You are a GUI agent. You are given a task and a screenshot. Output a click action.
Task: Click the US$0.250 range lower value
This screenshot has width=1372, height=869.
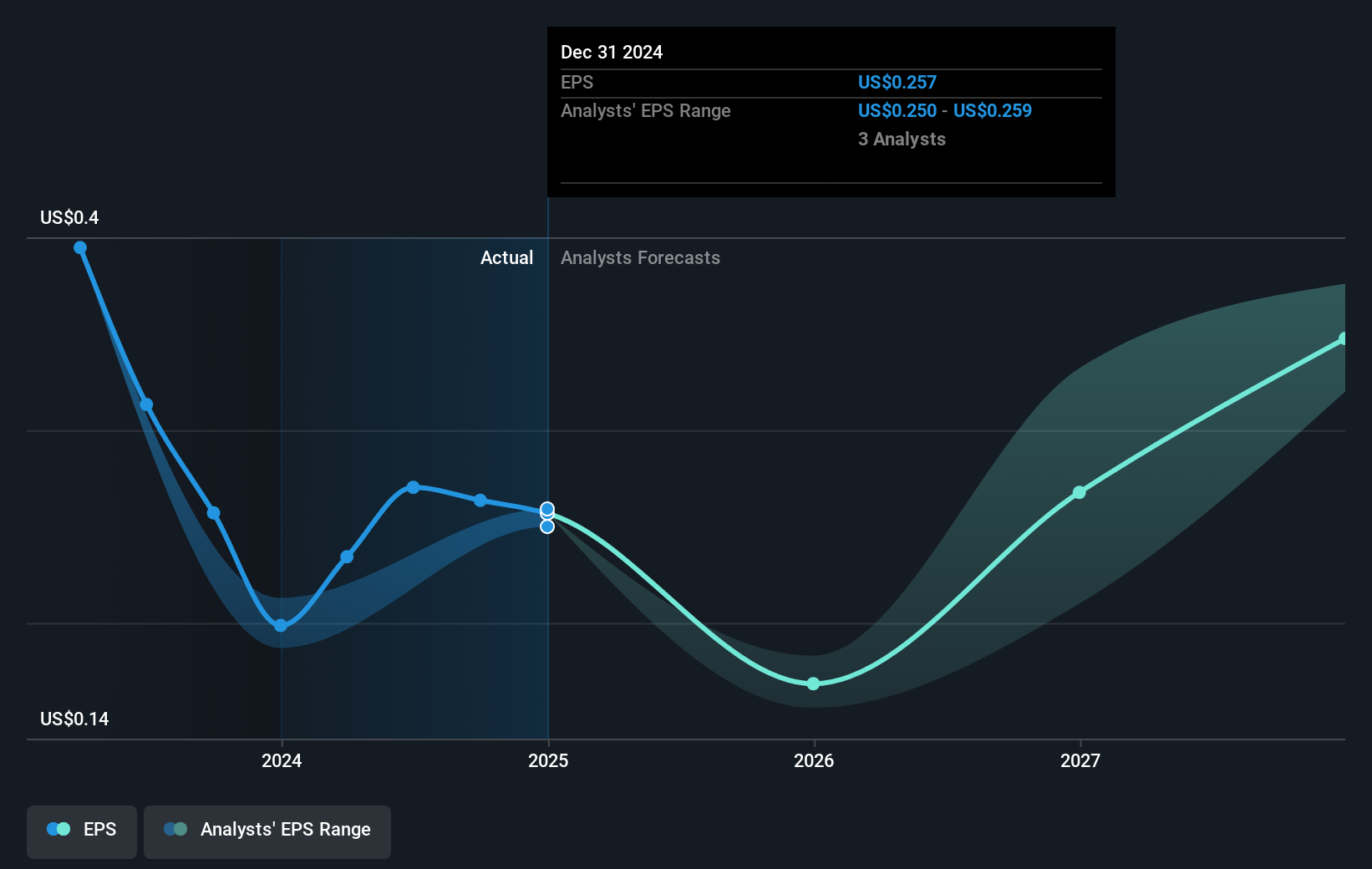pos(897,110)
